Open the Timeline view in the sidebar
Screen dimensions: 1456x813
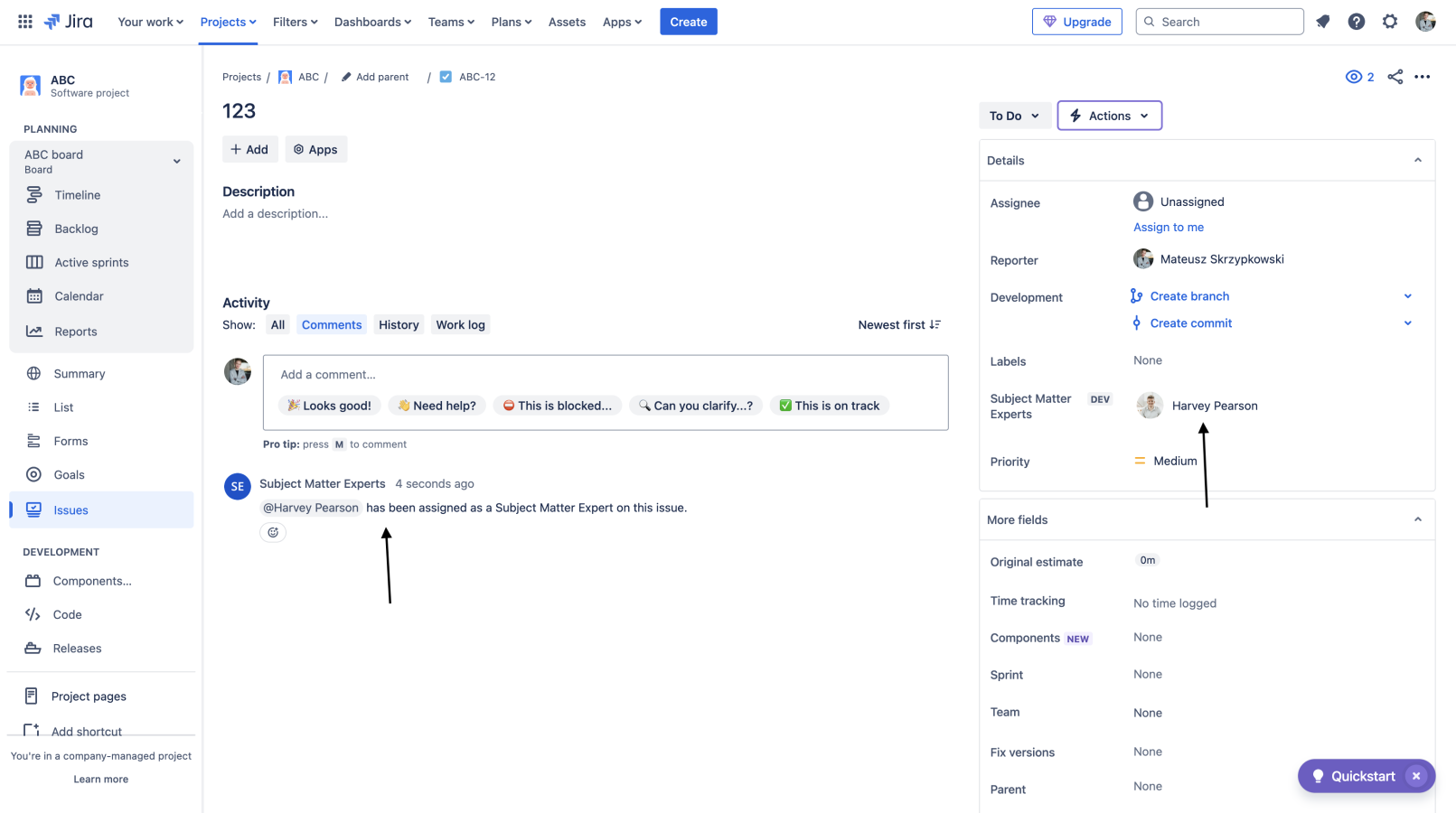point(78,195)
